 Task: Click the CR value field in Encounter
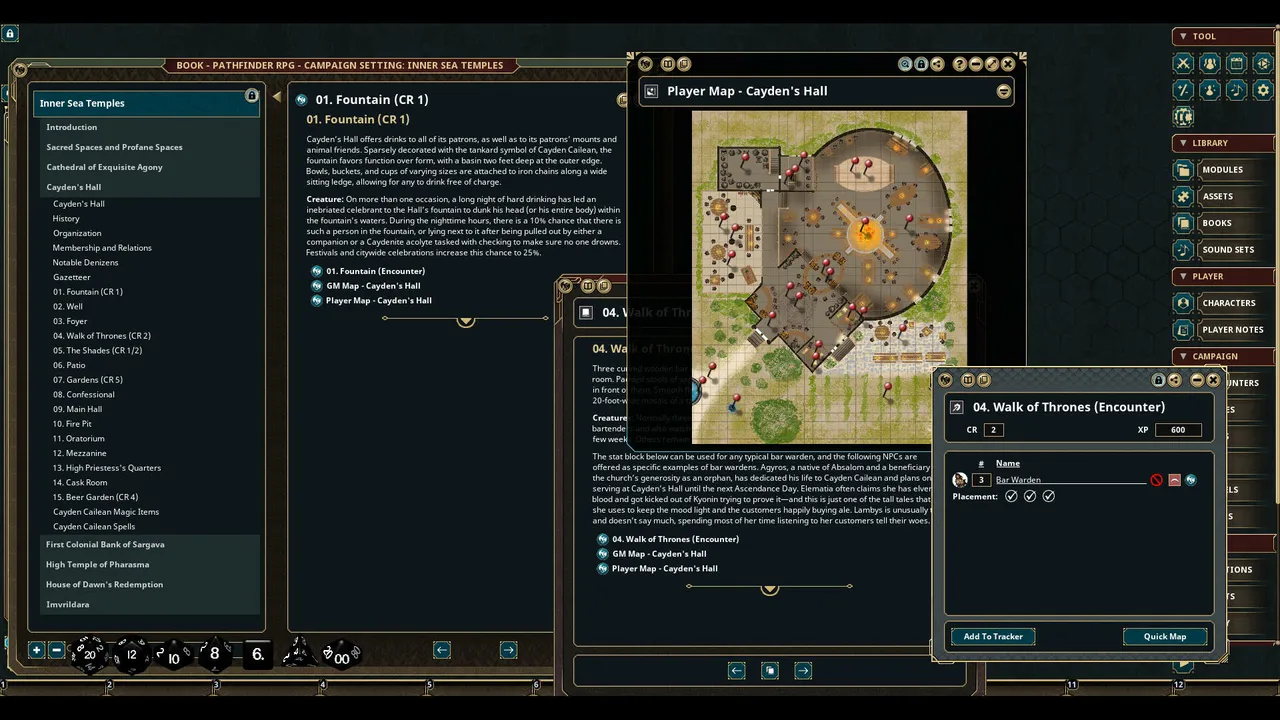pos(993,430)
